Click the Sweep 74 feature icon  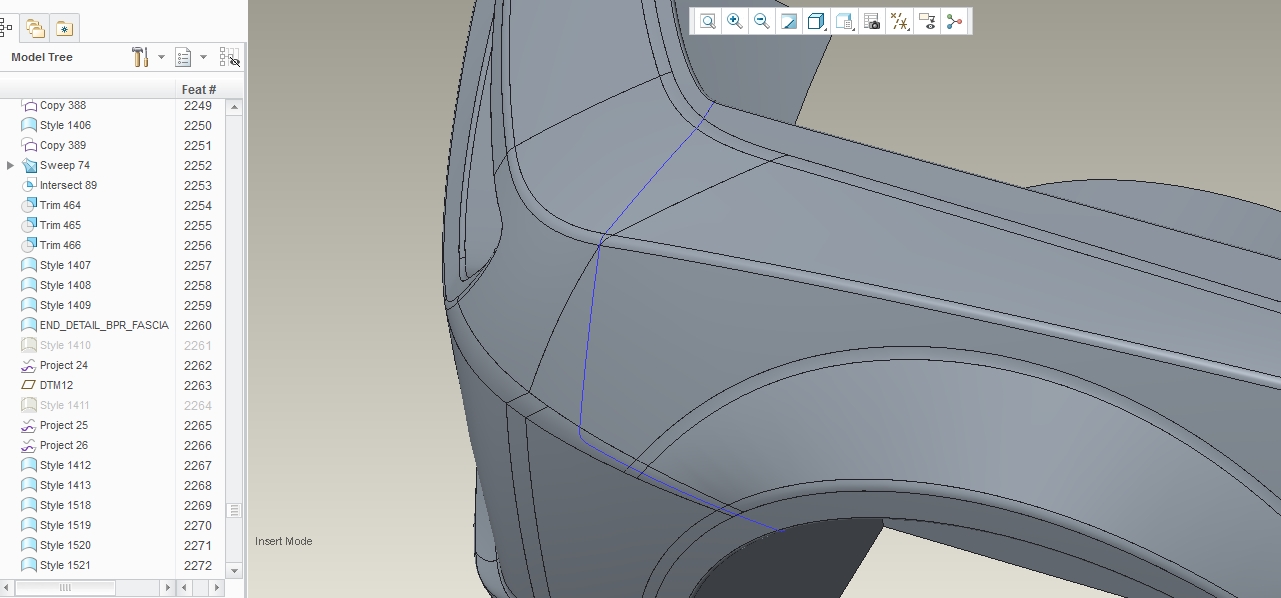pos(29,165)
